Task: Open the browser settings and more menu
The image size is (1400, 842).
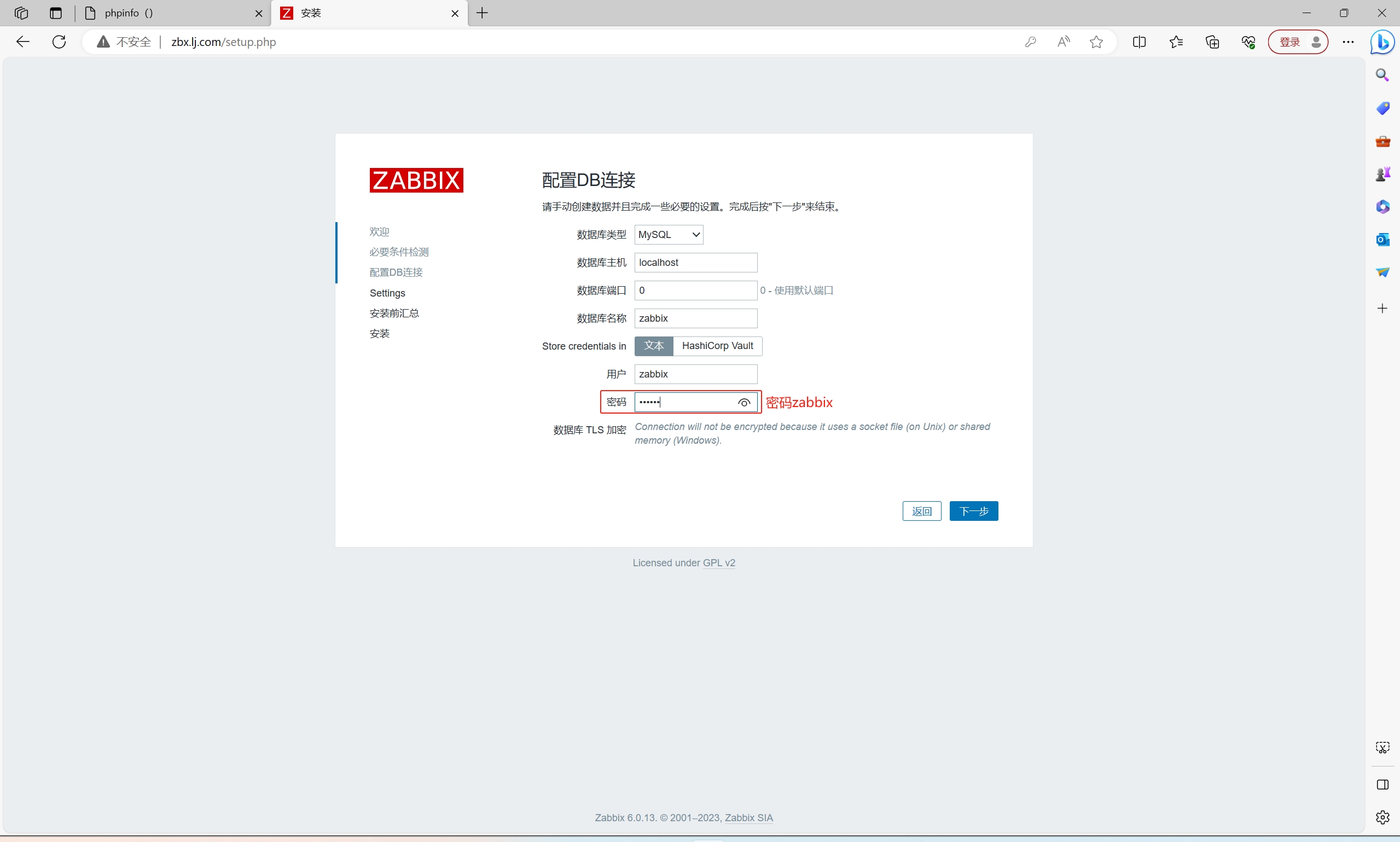Action: [1349, 42]
